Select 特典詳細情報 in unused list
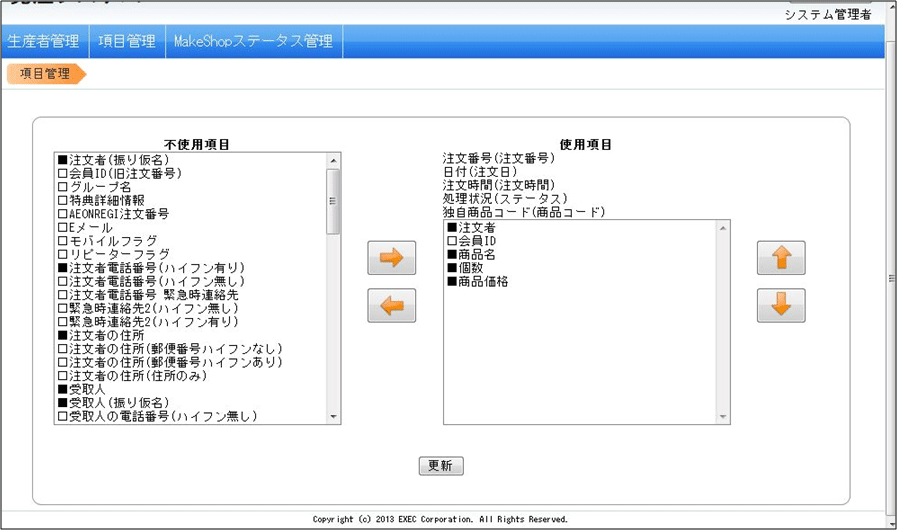The width and height of the screenshot is (897, 530). 101,200
